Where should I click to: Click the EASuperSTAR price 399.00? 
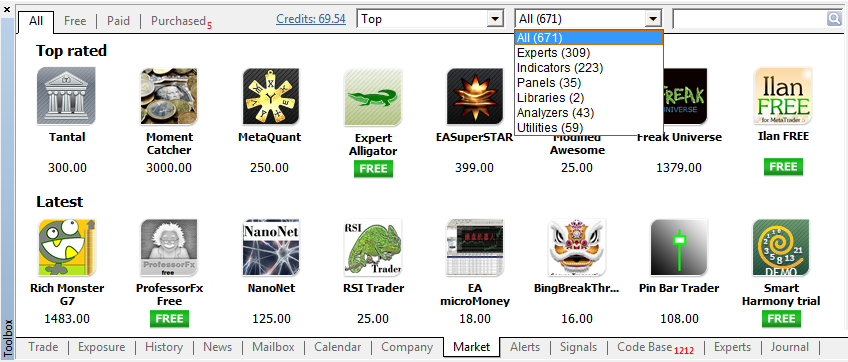[x=474, y=168]
